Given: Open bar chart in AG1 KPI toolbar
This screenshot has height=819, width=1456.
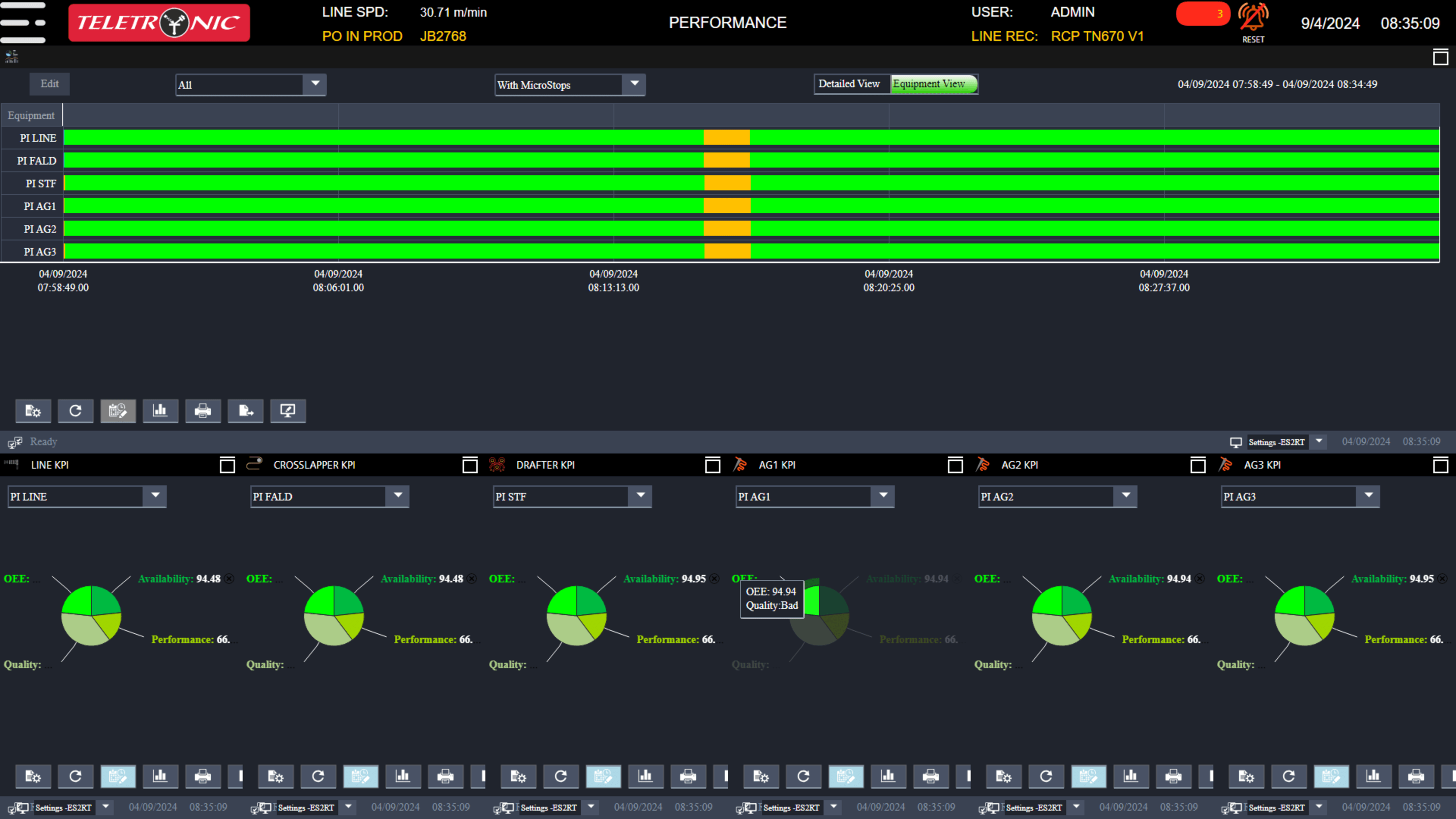Looking at the screenshot, I should tap(888, 777).
